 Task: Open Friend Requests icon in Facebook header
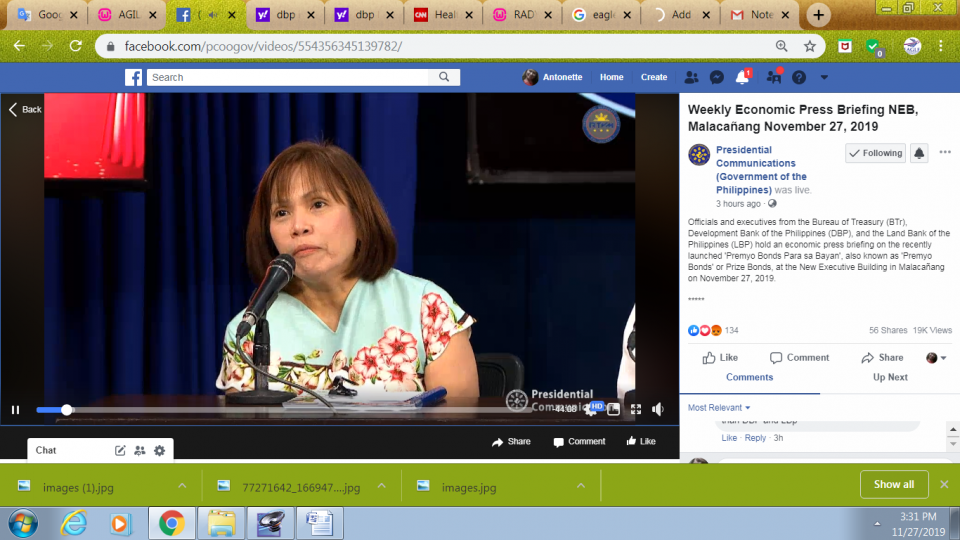click(x=690, y=77)
